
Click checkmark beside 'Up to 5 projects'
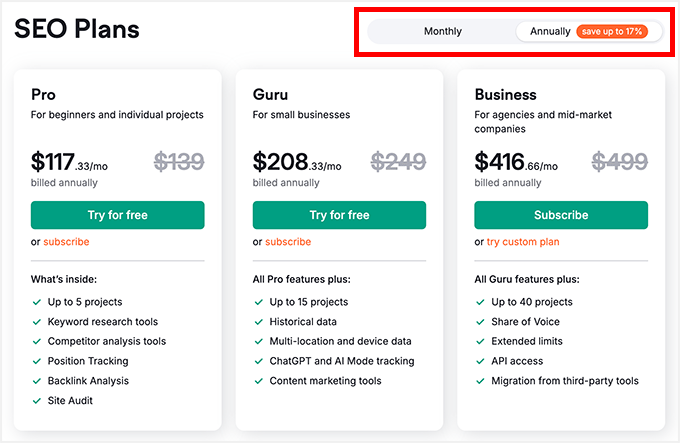point(36,302)
